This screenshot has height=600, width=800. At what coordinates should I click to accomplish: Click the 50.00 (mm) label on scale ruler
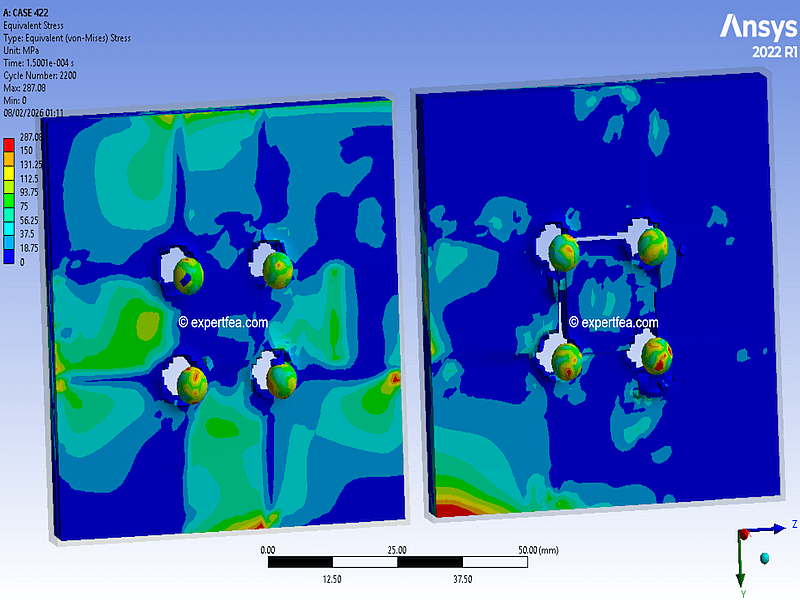539,550
